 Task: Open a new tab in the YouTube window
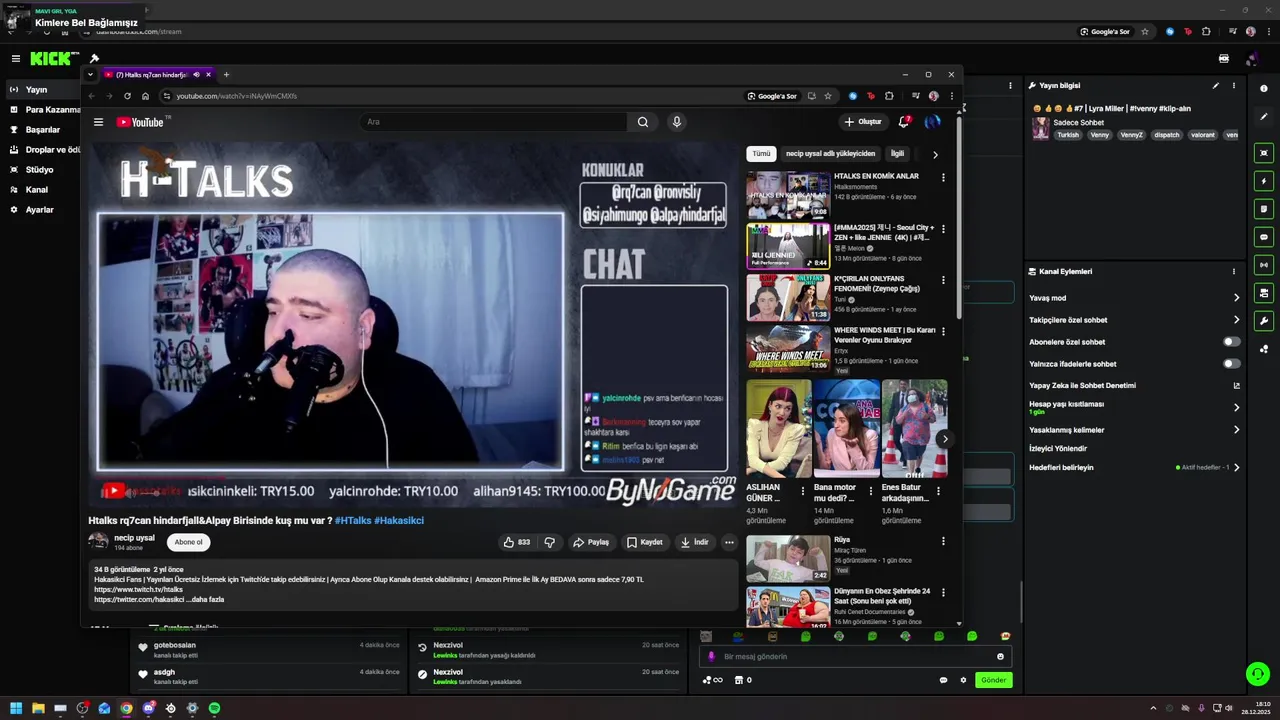coord(226,75)
